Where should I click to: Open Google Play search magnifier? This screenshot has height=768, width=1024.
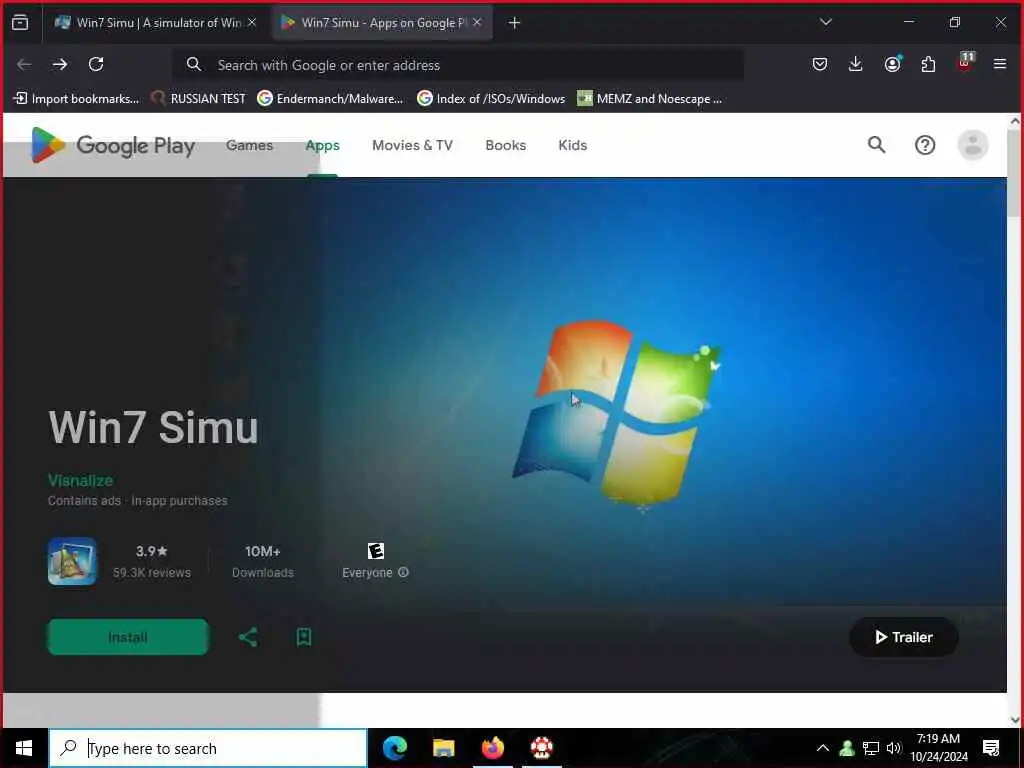coord(876,145)
